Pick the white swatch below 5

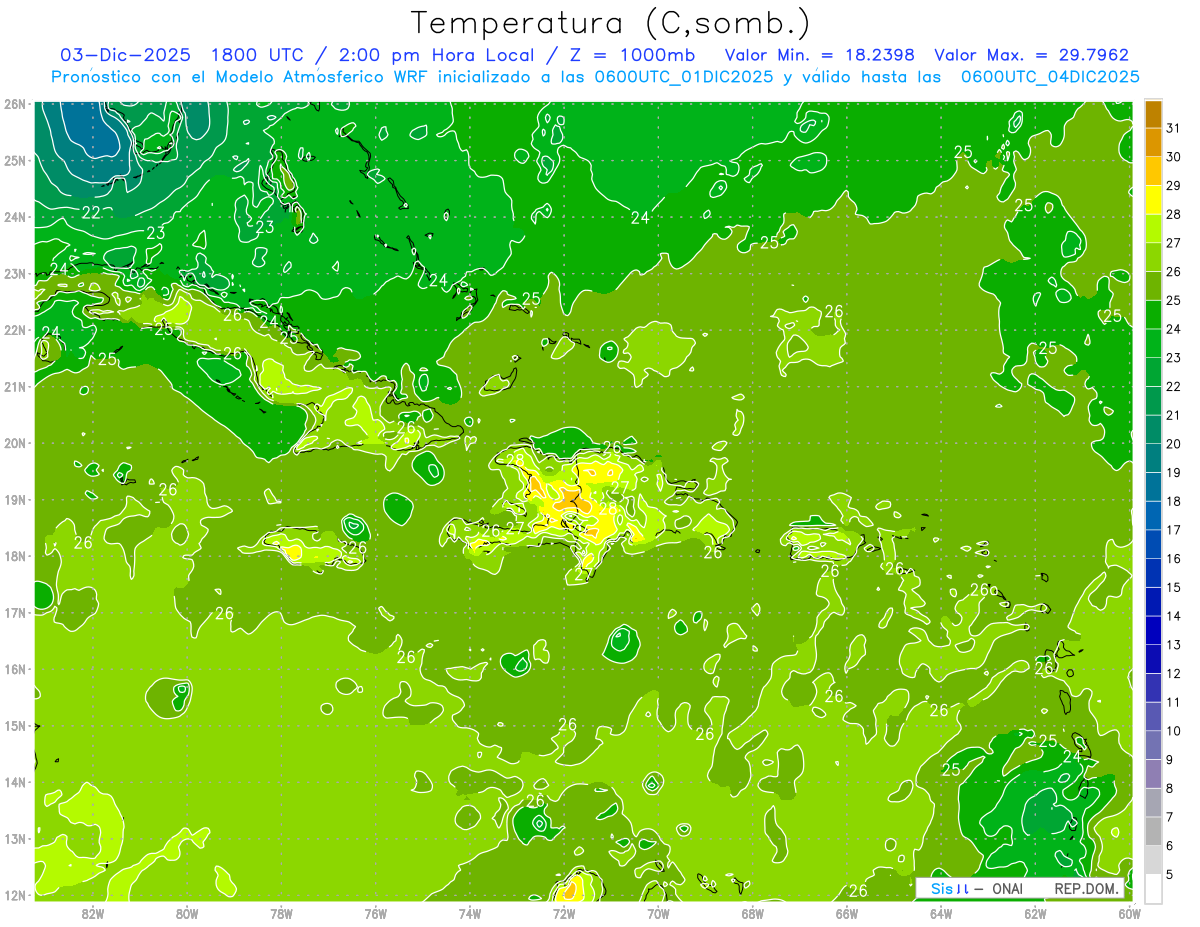click(1153, 888)
